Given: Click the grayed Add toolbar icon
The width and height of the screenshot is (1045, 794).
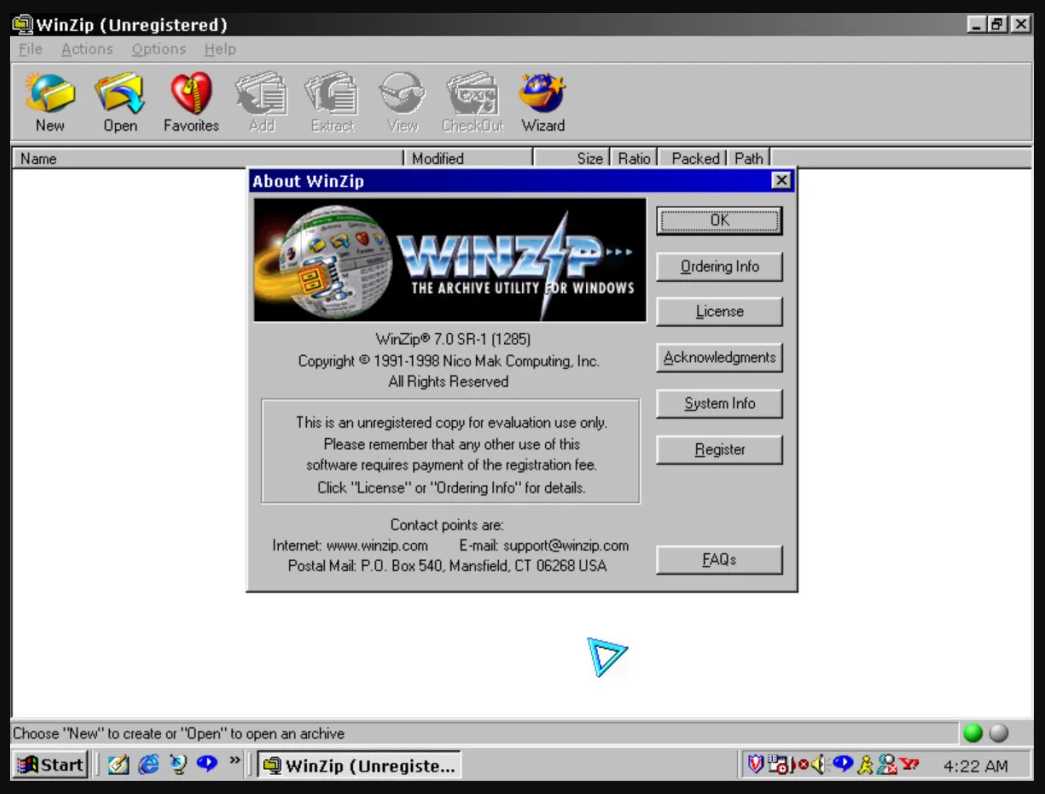Looking at the screenshot, I should click(262, 101).
